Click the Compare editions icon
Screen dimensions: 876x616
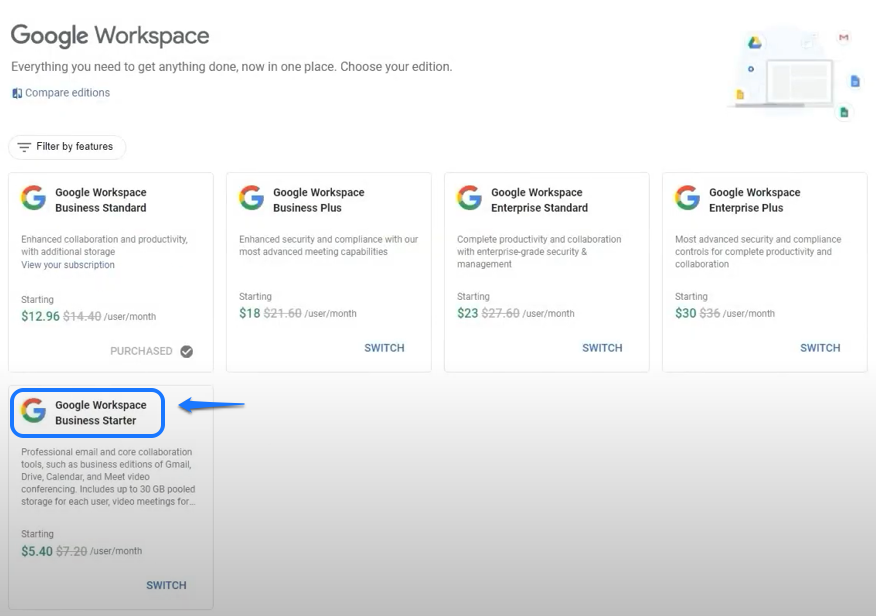click(x=17, y=93)
